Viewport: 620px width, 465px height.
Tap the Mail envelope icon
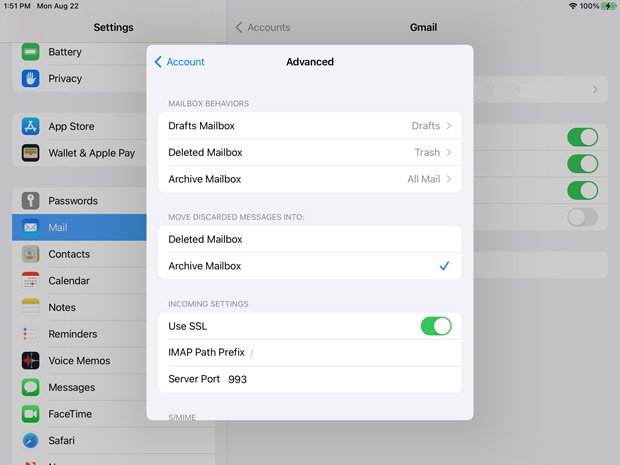coord(30,227)
